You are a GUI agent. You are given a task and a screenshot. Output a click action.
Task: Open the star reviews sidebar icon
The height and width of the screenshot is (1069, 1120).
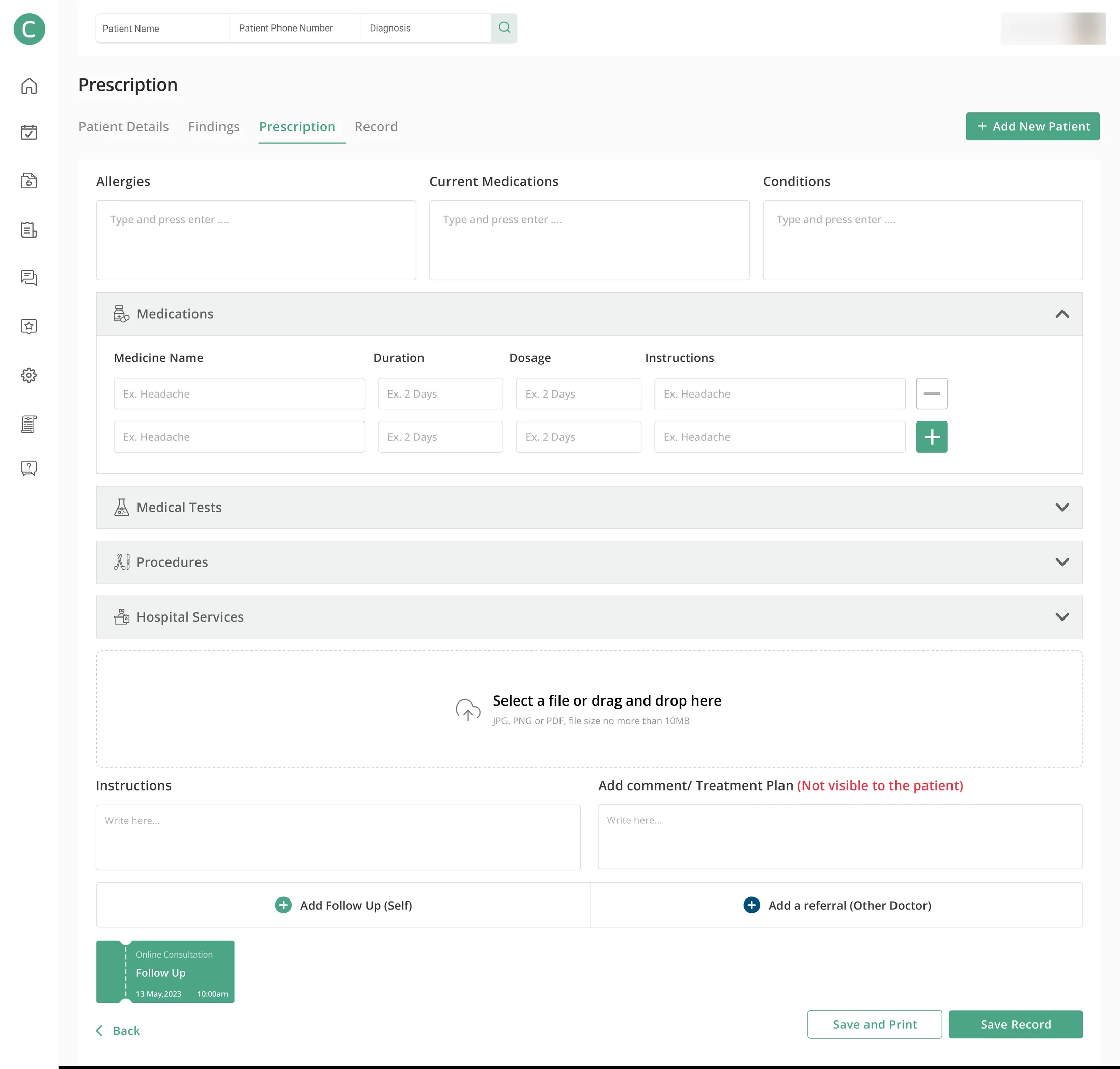29,326
